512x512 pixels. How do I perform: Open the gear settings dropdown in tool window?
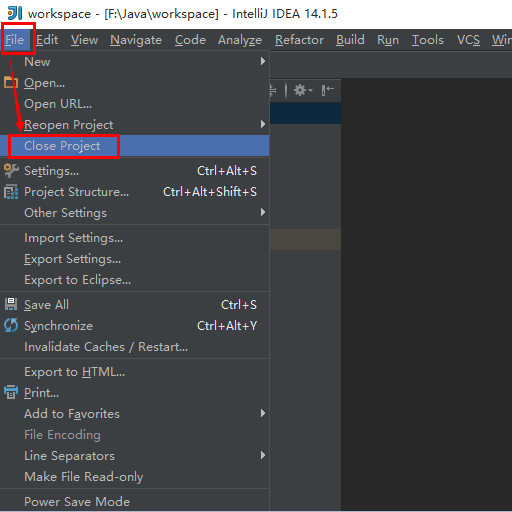303,90
